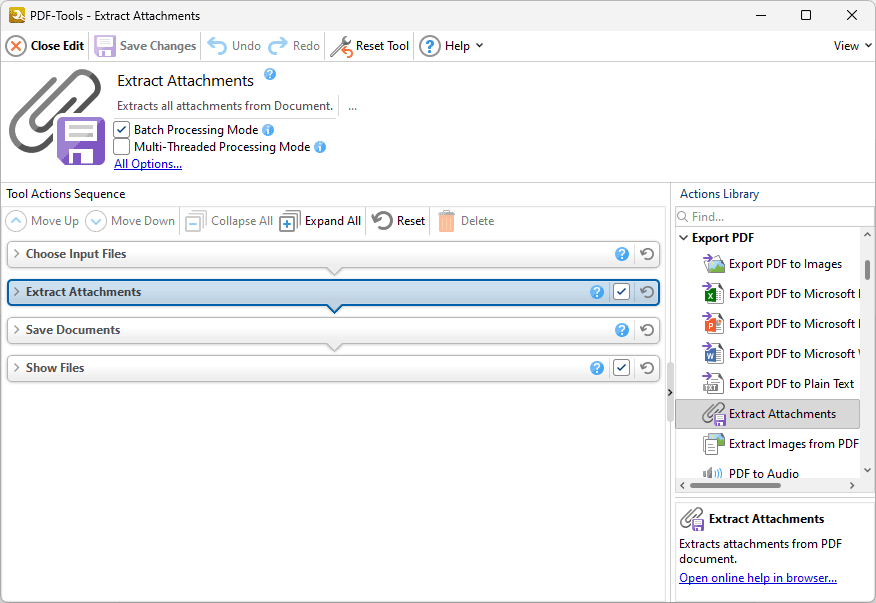Click info icon for Batch Processing Mode

tap(268, 130)
